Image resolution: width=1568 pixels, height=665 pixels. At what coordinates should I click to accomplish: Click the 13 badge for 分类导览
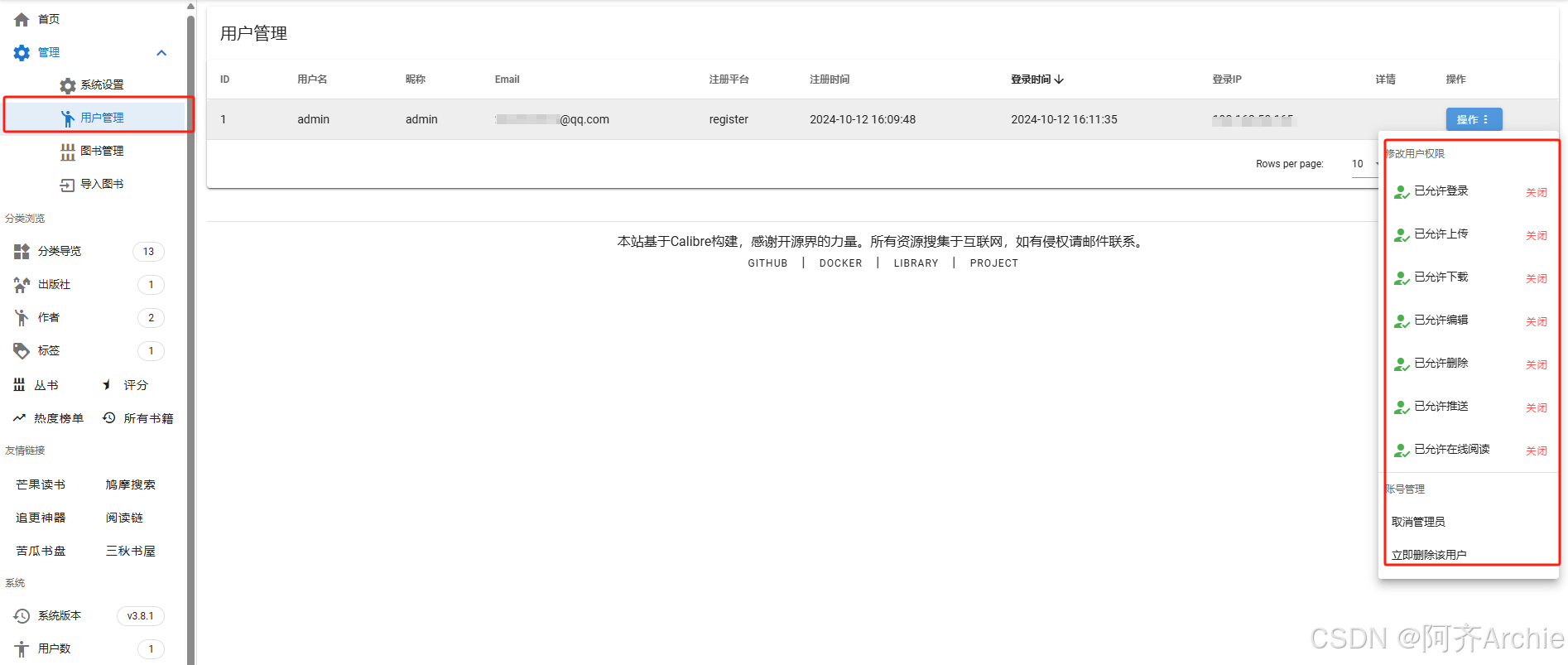[148, 252]
